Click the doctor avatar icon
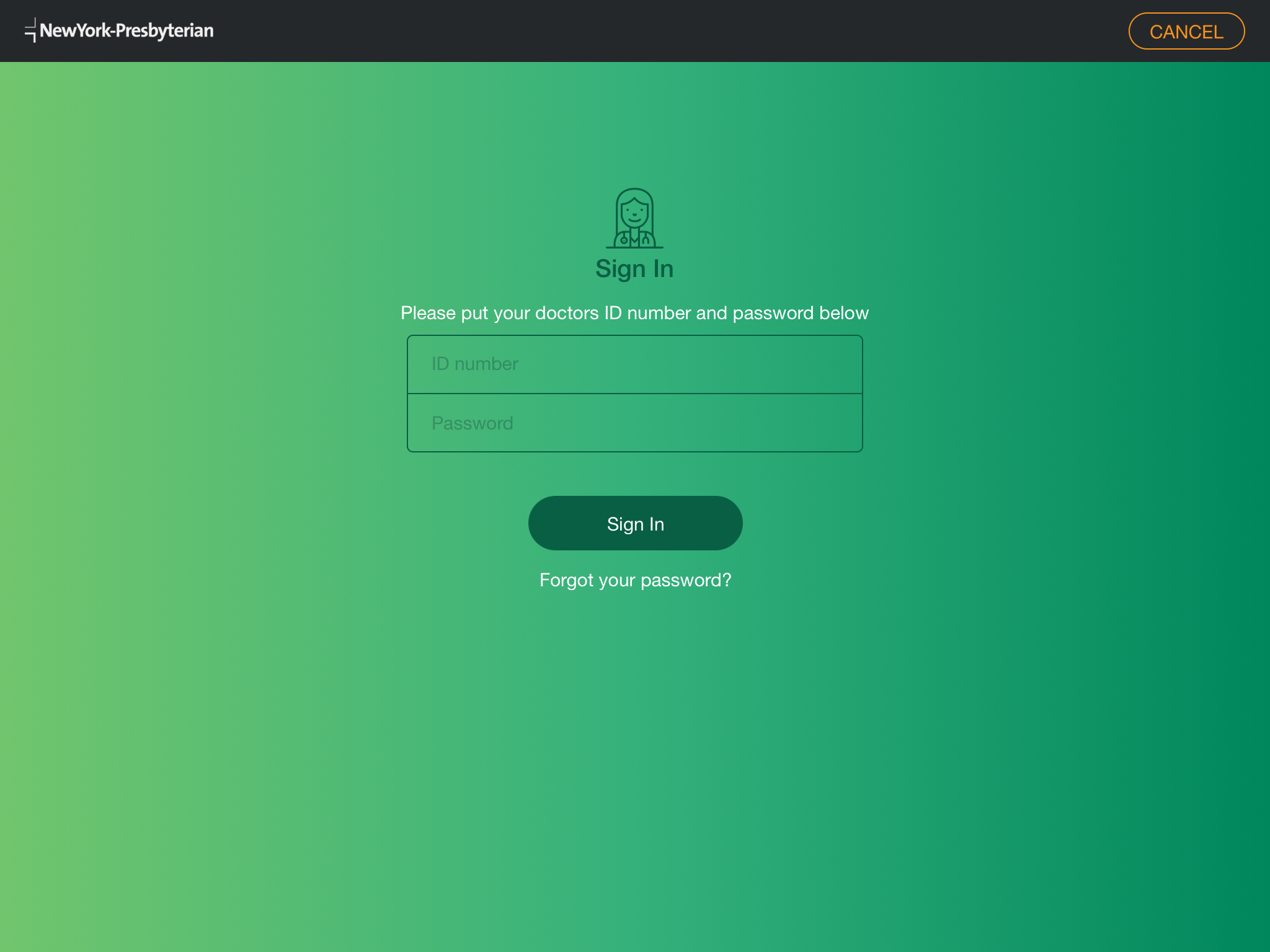 pyautogui.click(x=634, y=218)
